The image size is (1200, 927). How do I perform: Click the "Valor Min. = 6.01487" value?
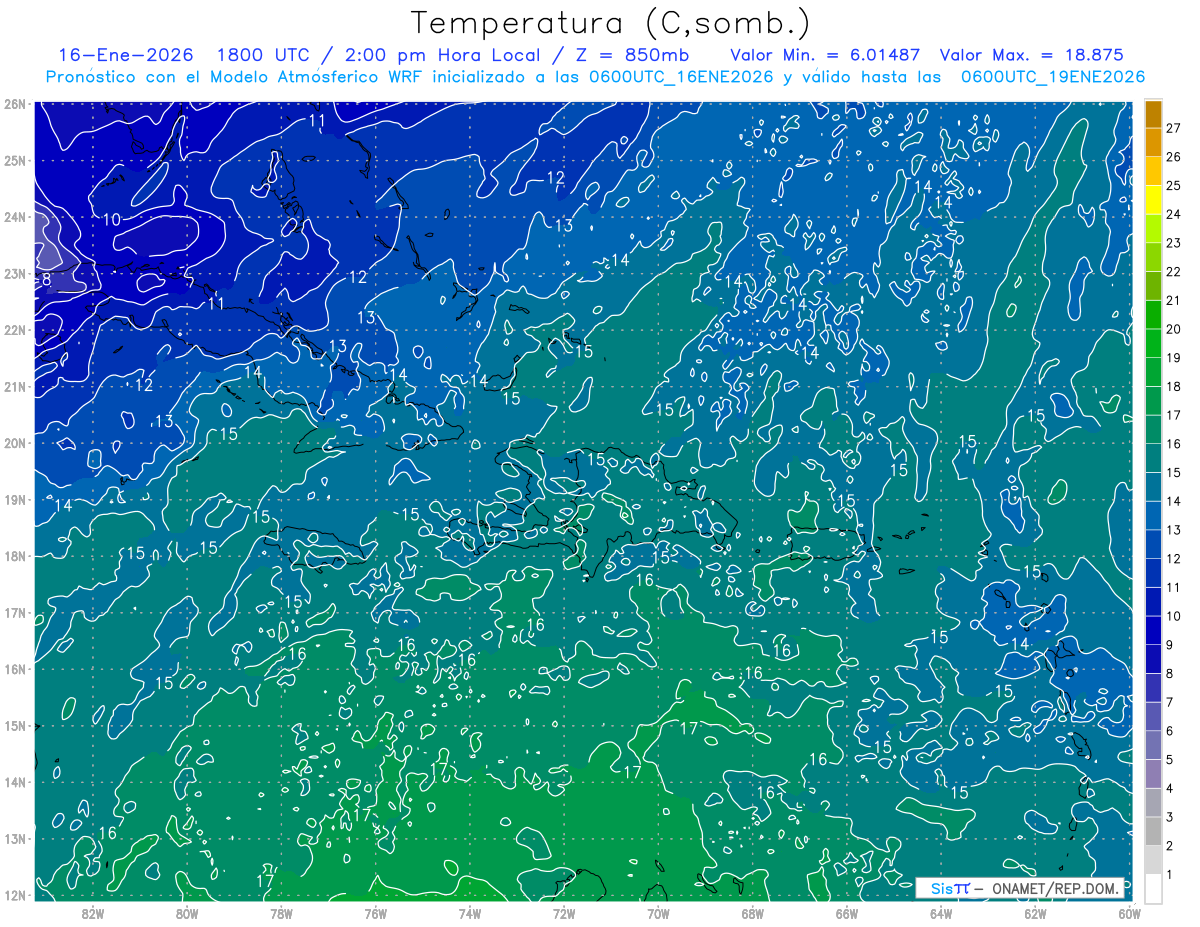pyautogui.click(x=826, y=55)
